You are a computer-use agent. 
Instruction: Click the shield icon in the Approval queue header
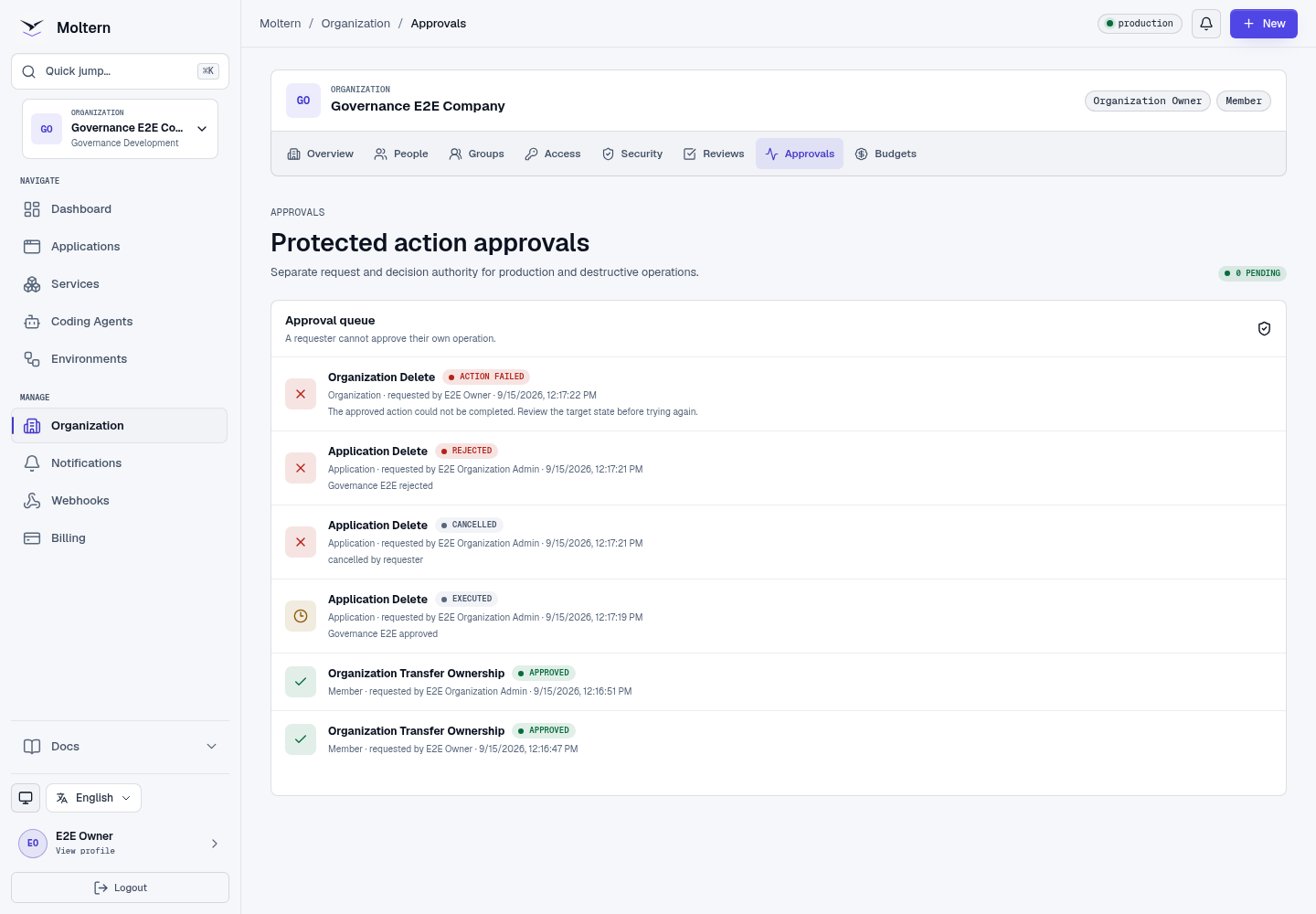point(1264,329)
